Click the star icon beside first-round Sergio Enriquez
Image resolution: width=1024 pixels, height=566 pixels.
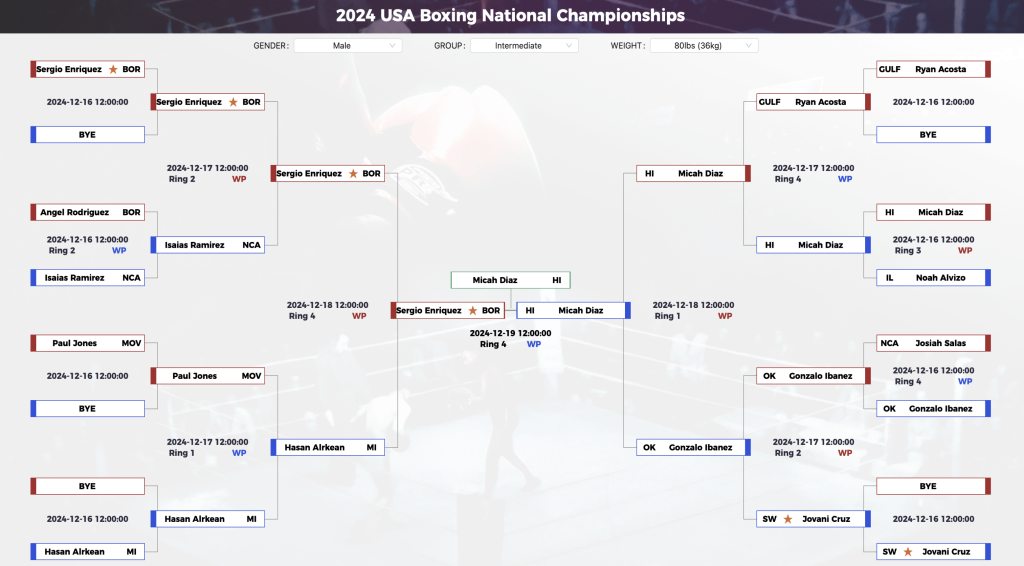point(113,69)
